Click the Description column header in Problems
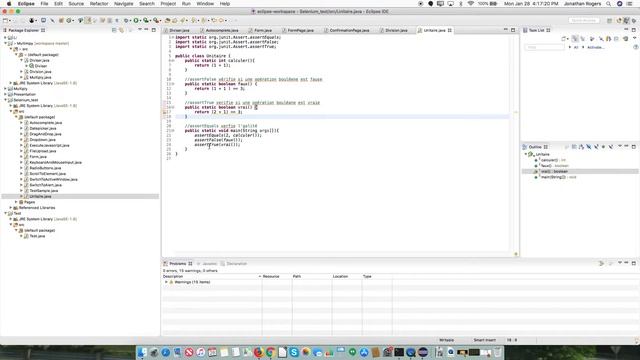 tap(211, 276)
